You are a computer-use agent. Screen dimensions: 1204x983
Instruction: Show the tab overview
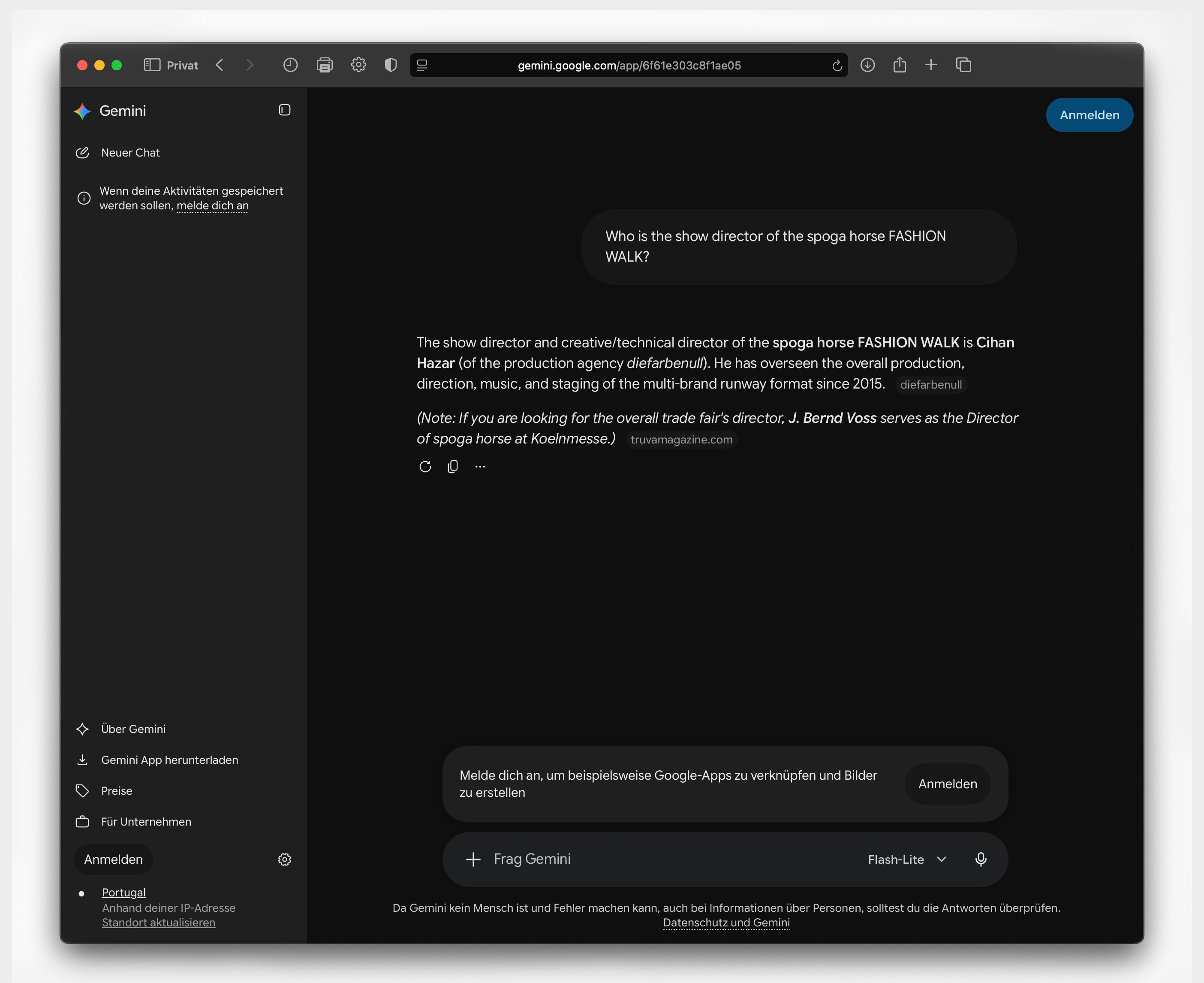[963, 65]
